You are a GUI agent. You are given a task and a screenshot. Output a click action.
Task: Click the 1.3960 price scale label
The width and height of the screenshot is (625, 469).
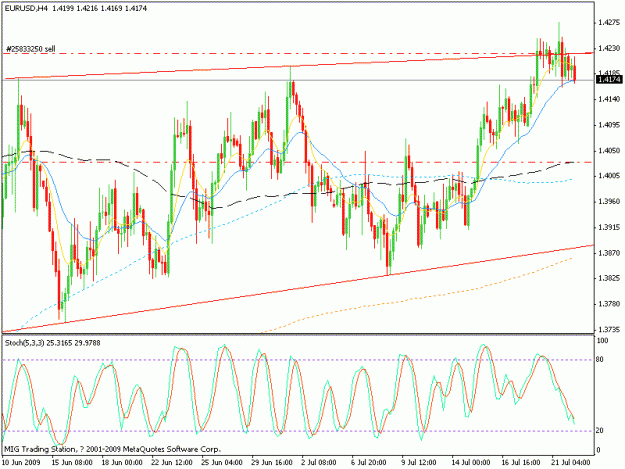(609, 202)
